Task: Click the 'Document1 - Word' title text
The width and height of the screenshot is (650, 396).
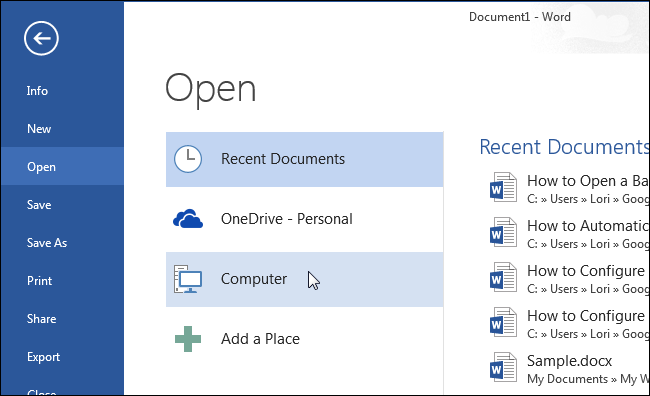Action: (x=519, y=17)
